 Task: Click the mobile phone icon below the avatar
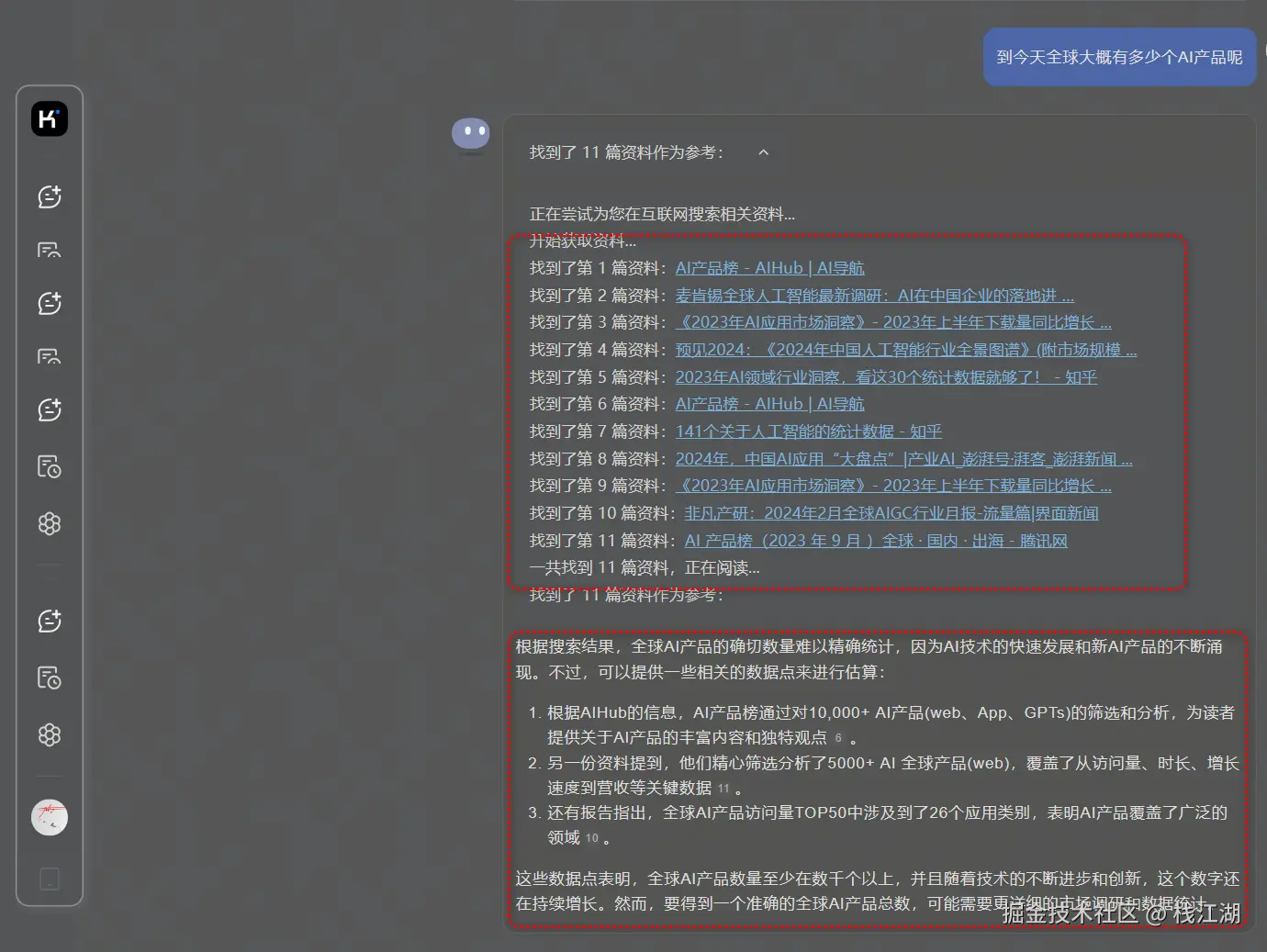point(50,879)
